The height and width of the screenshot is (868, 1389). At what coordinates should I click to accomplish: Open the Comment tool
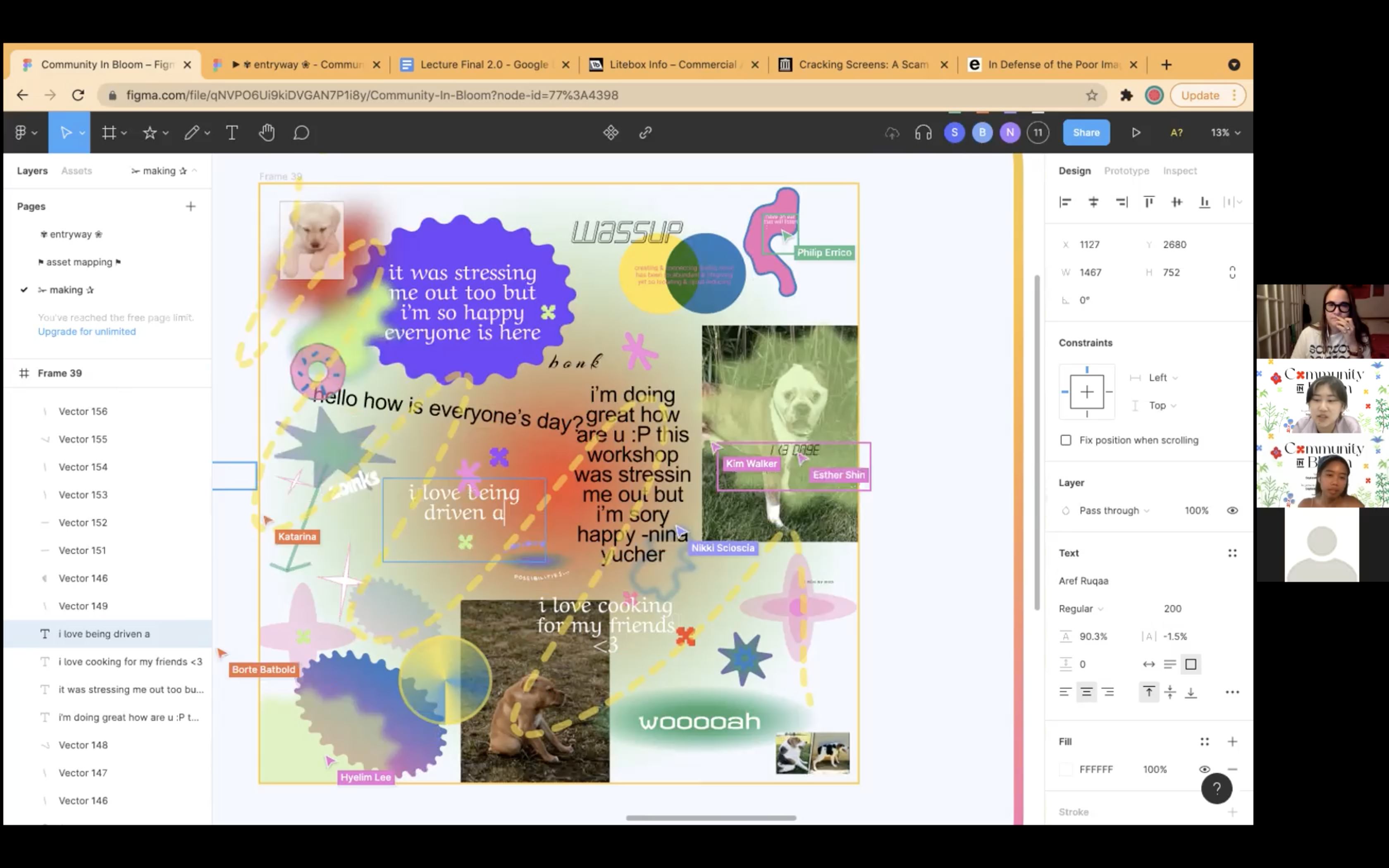[x=301, y=133]
